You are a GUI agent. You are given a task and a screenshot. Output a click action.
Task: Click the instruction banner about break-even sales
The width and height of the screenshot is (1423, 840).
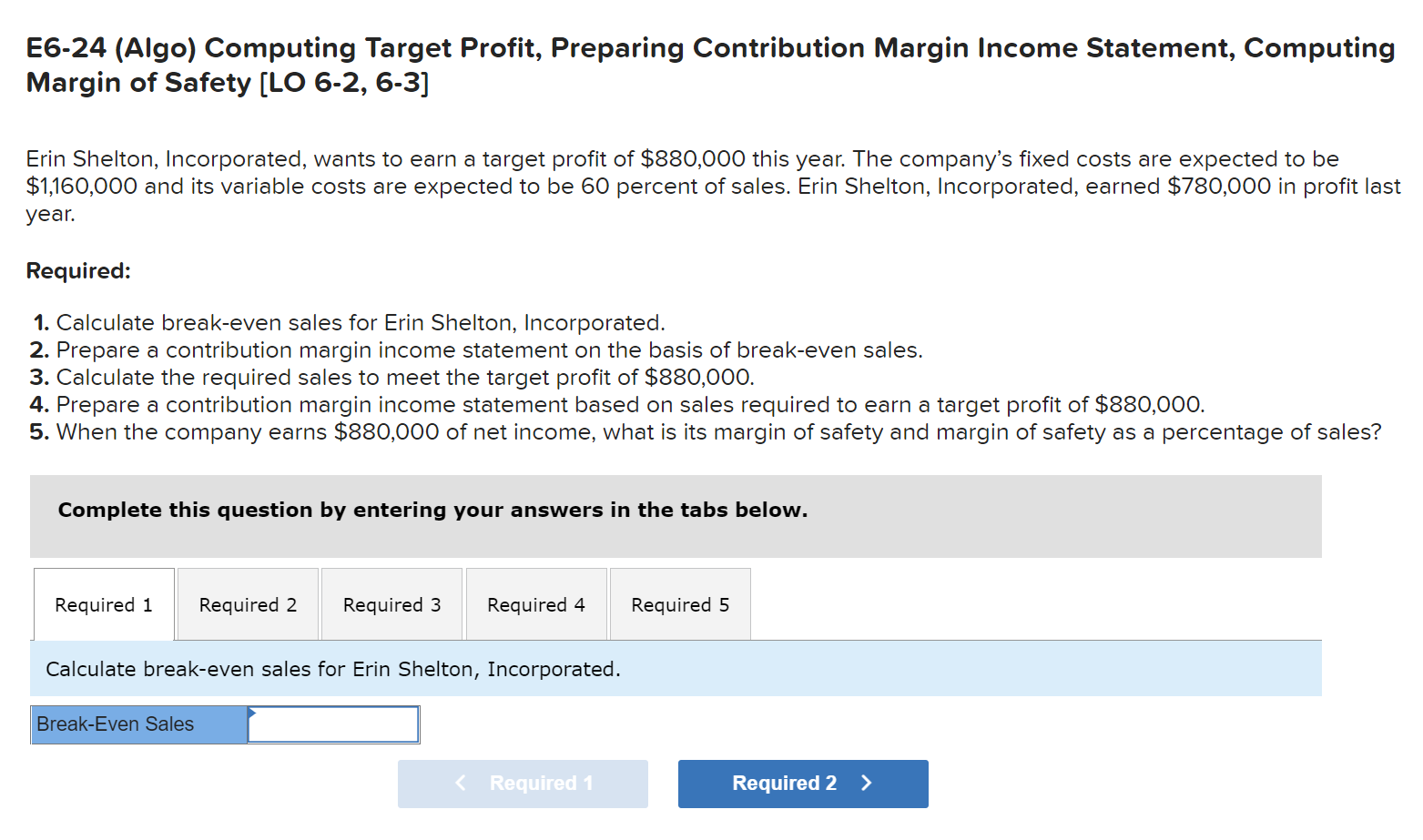pos(332,669)
